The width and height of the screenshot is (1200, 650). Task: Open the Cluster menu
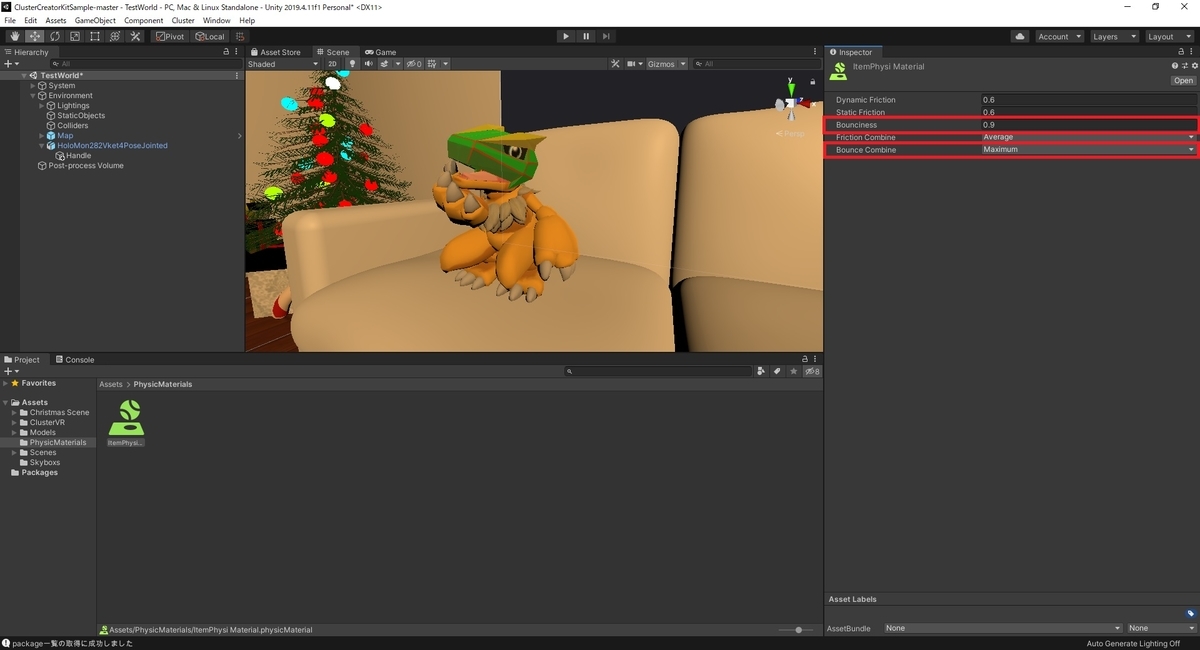tap(183, 20)
